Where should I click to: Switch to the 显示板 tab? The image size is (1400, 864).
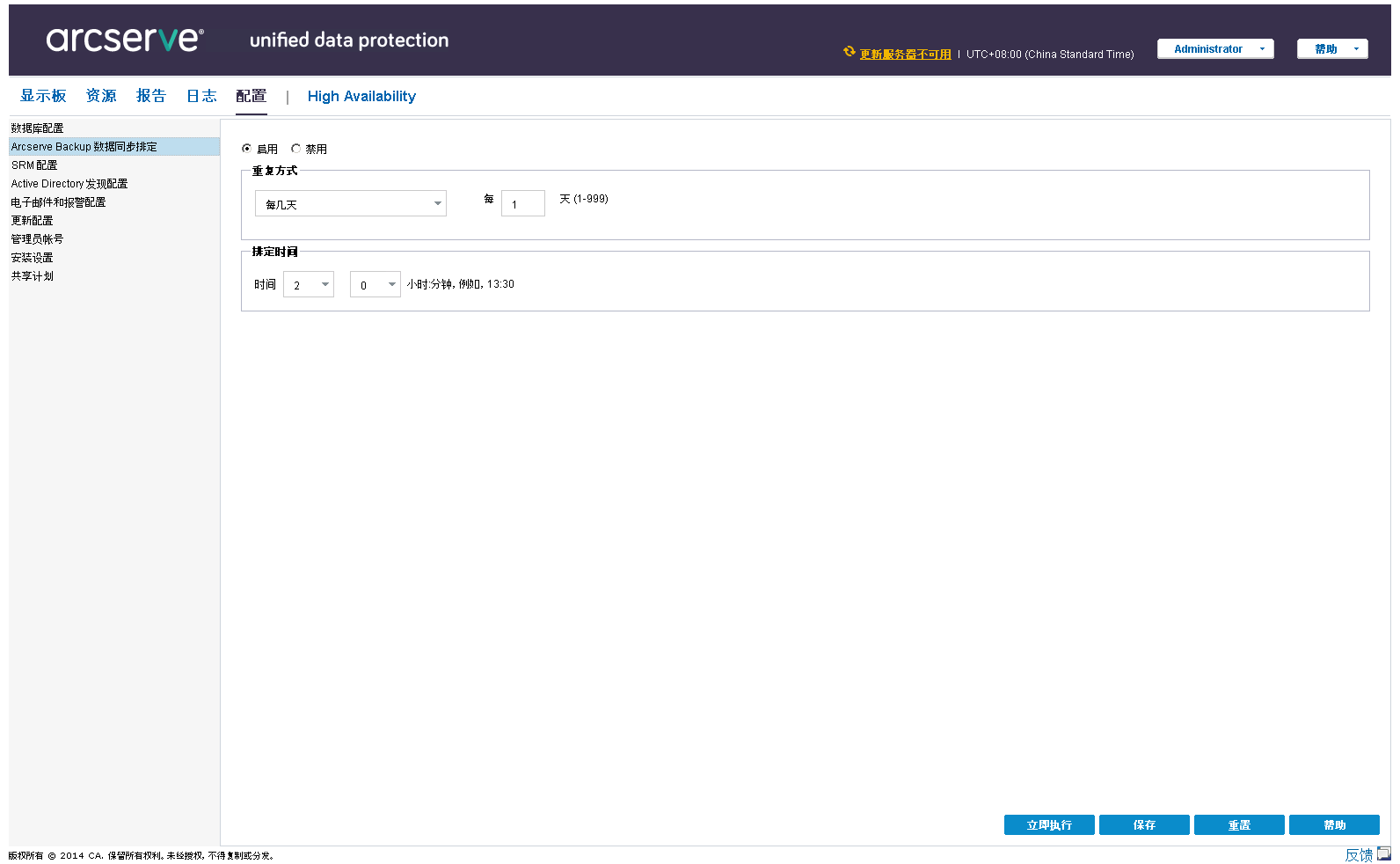pyautogui.click(x=43, y=96)
